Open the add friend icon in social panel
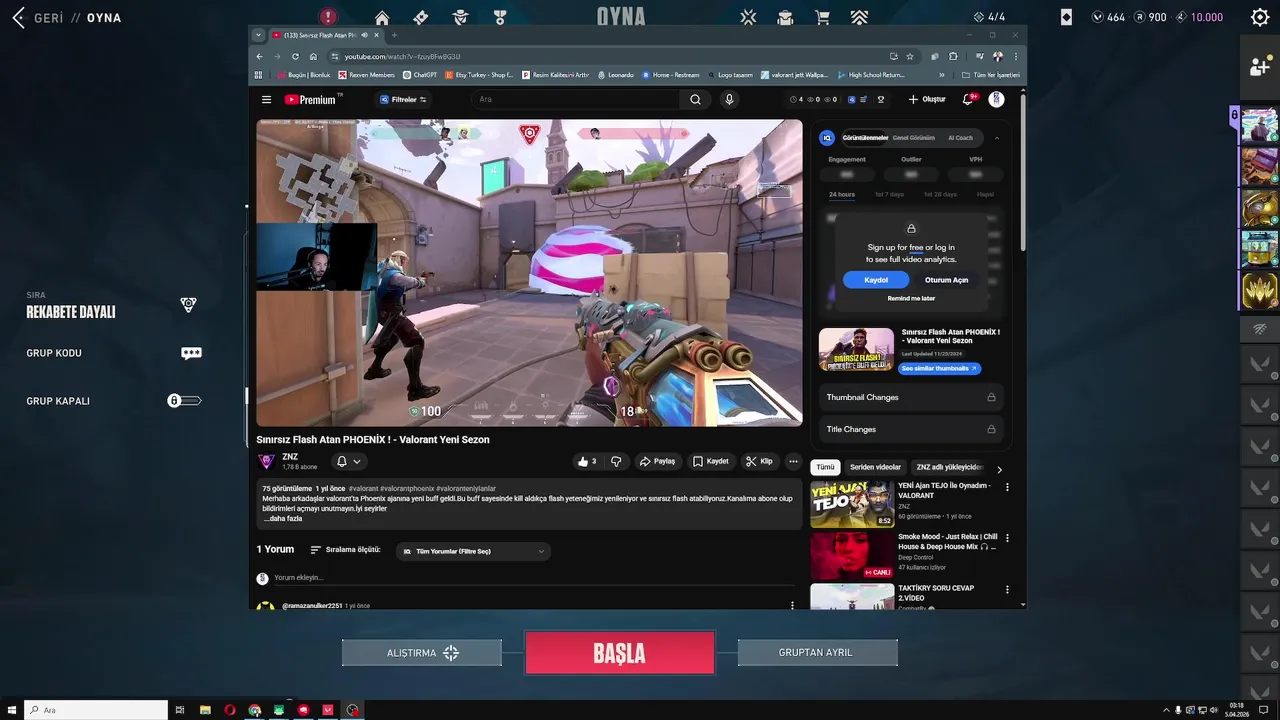Screen dimensions: 1280x720 pyautogui.click(x=1259, y=67)
